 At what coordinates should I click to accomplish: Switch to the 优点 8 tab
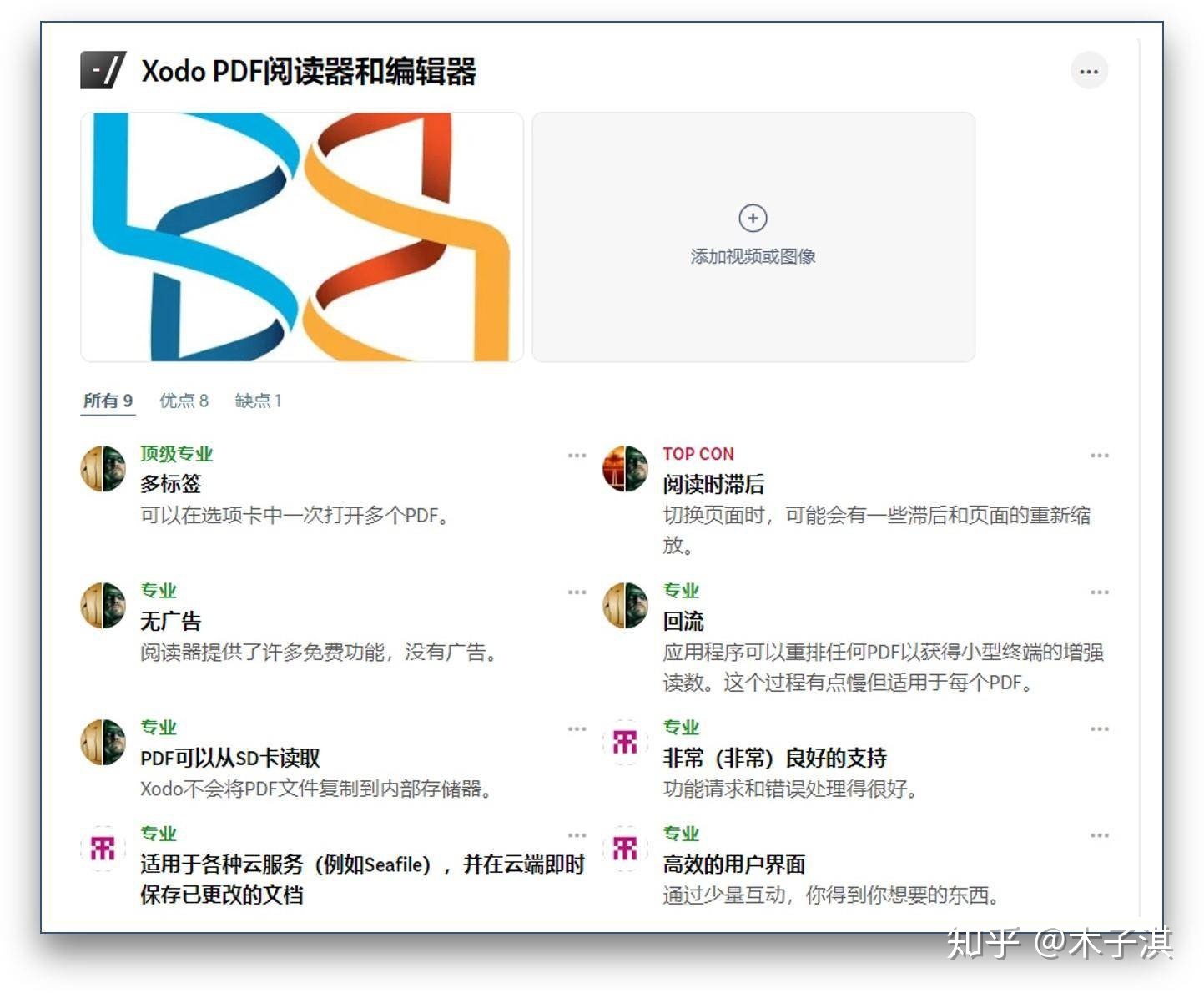tap(184, 401)
